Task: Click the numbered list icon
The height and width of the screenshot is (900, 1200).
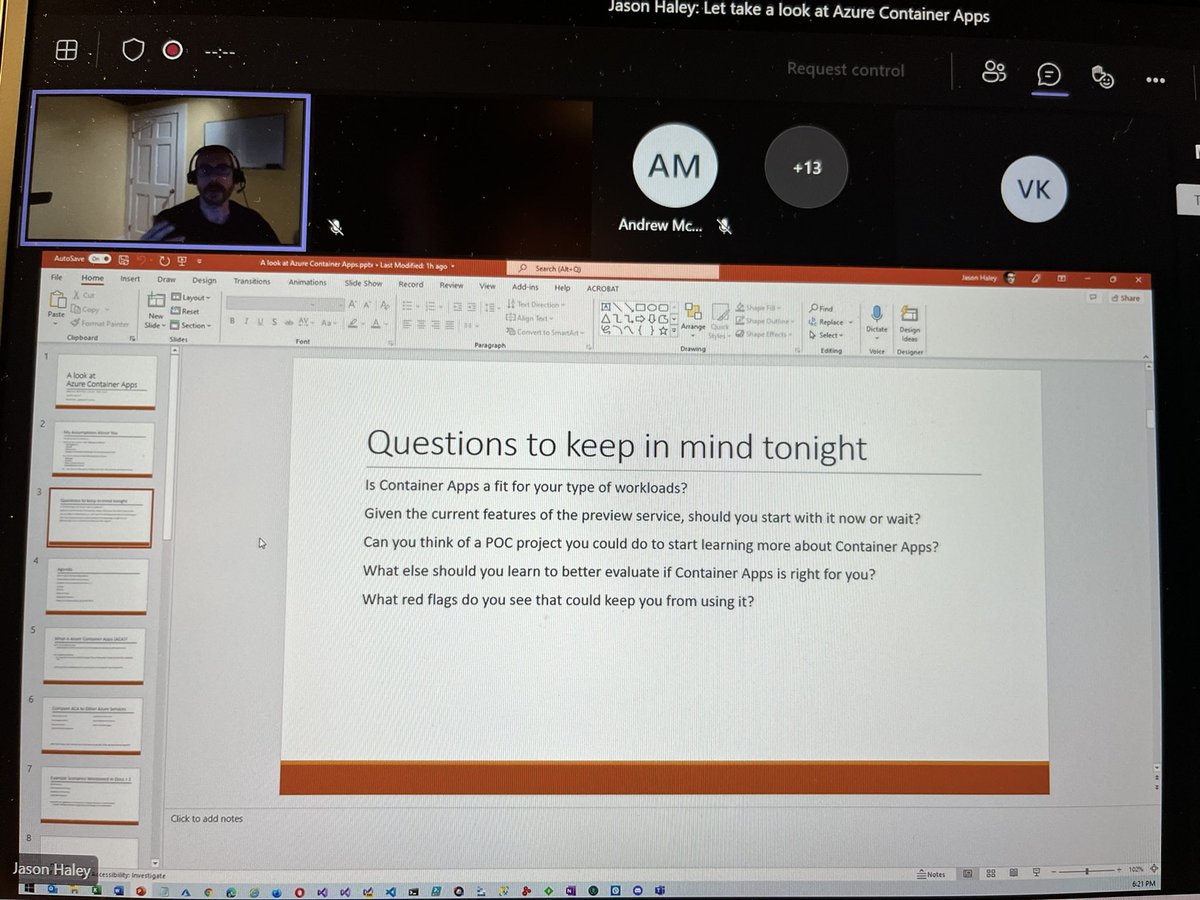Action: (x=430, y=305)
